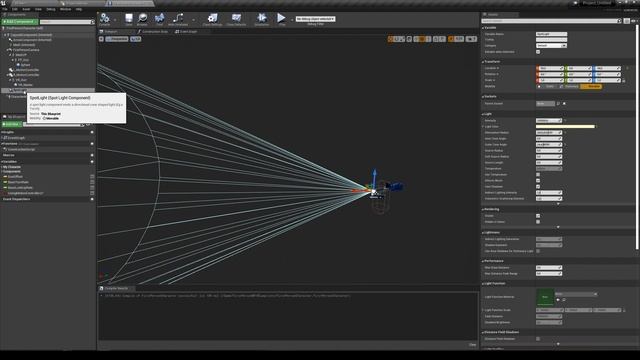Collapse the Transform section in Details
Image resolution: width=640 pixels, height=360 pixels.
483,62
